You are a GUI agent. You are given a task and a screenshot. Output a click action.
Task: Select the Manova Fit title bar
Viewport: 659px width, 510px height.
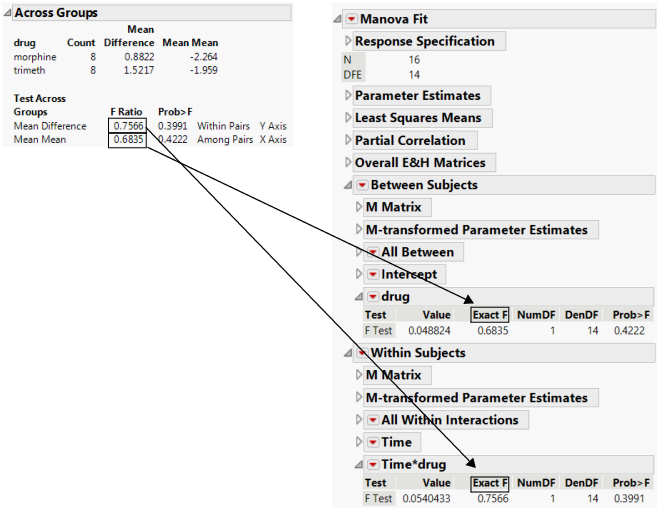(499, 19)
